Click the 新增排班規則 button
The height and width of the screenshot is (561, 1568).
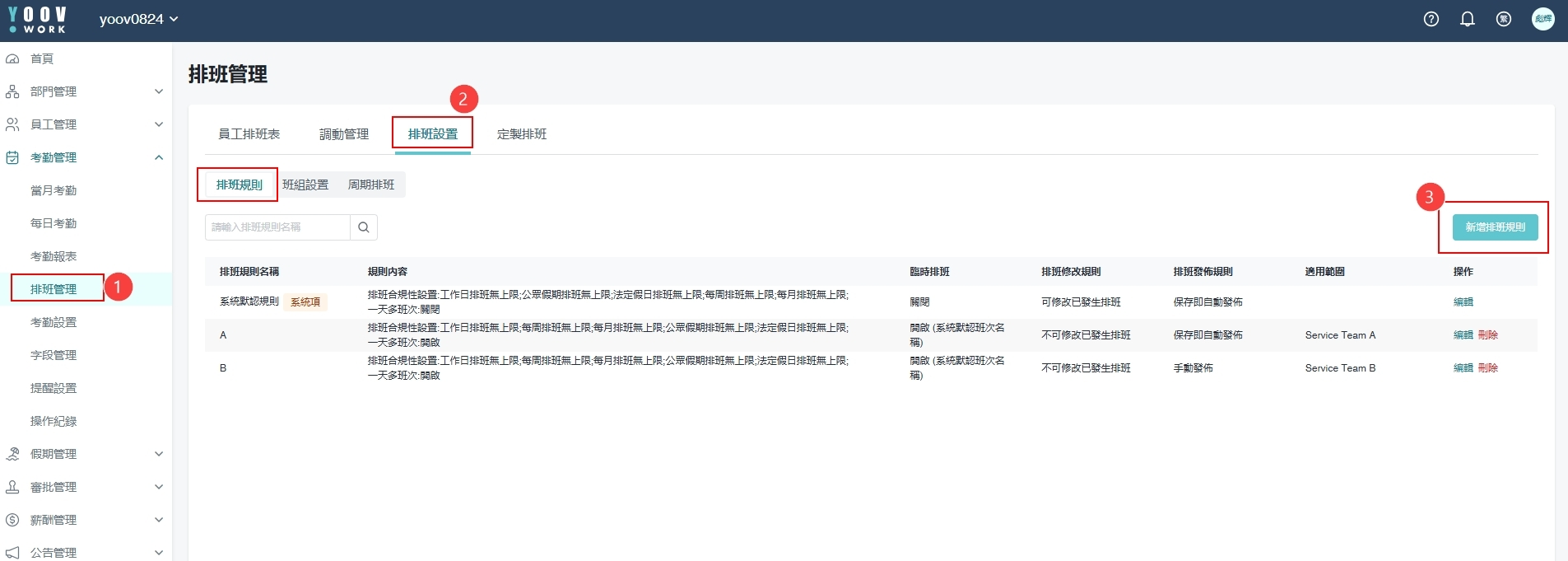[x=1495, y=227]
